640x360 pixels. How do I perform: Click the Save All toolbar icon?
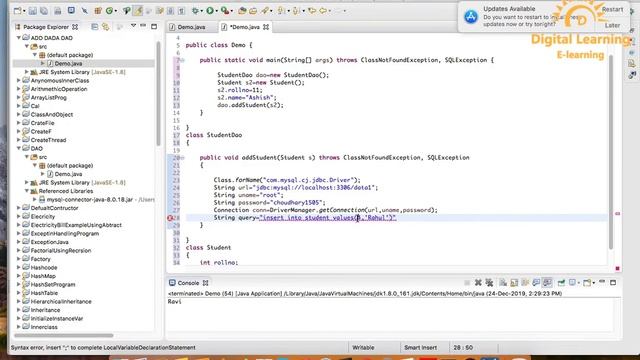[44, 11]
